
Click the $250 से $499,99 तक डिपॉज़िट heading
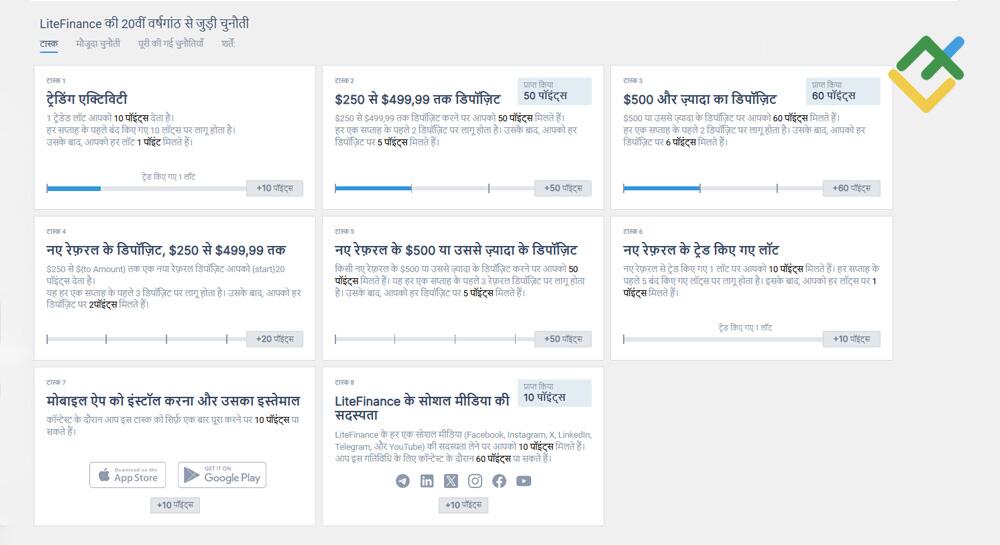pyautogui.click(x=418, y=99)
